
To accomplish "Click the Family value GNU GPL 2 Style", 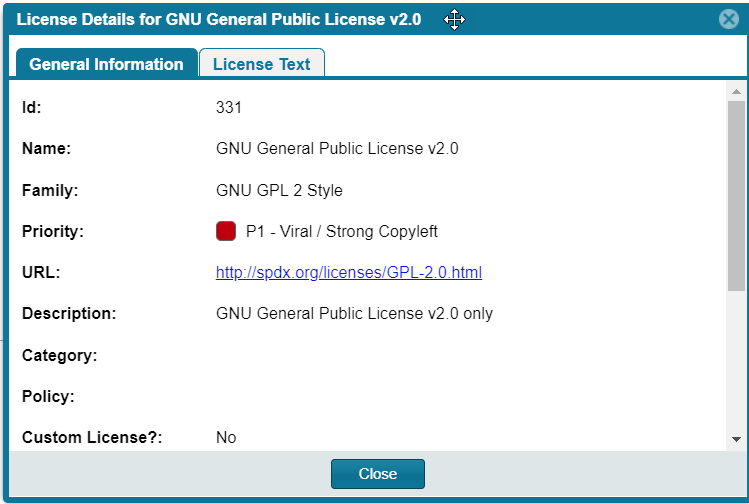I will tap(279, 190).
